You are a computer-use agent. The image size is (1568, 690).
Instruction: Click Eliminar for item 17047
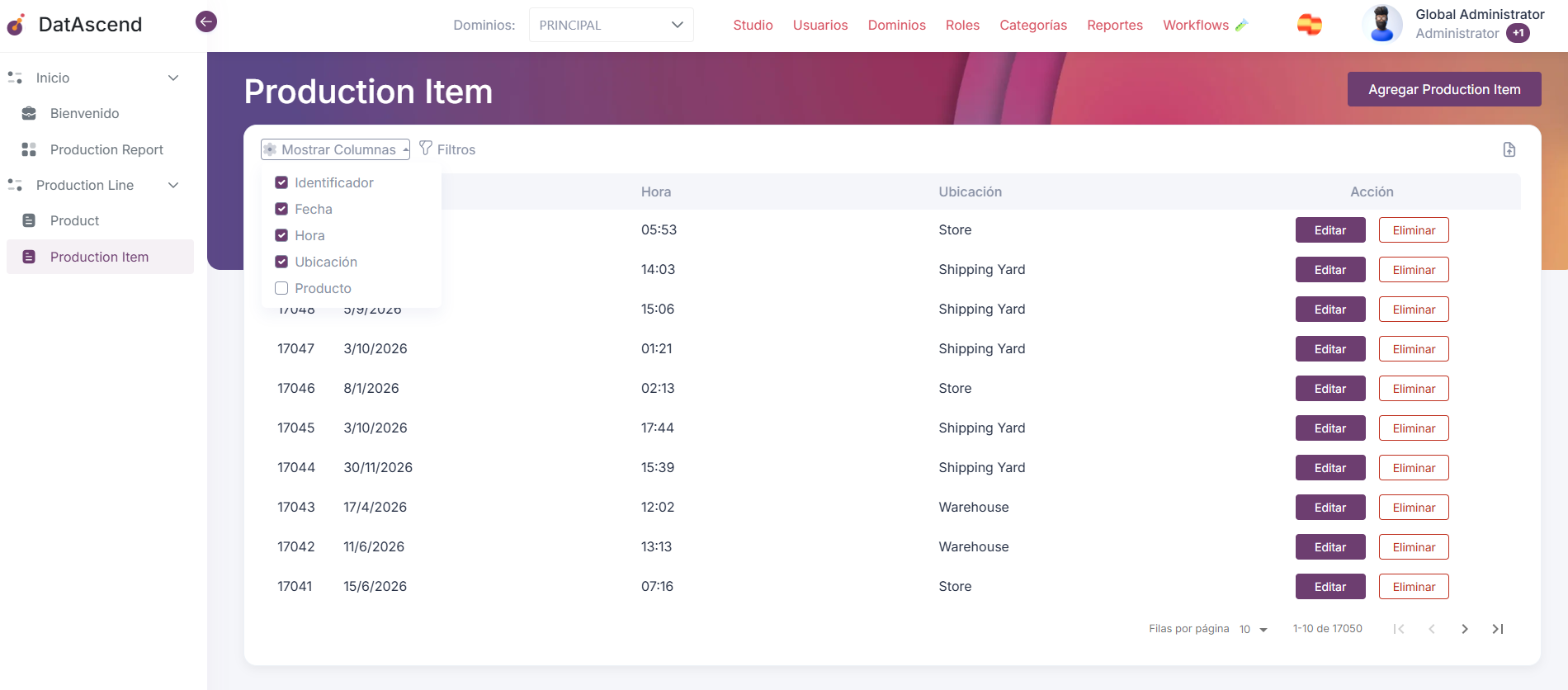pos(1413,349)
